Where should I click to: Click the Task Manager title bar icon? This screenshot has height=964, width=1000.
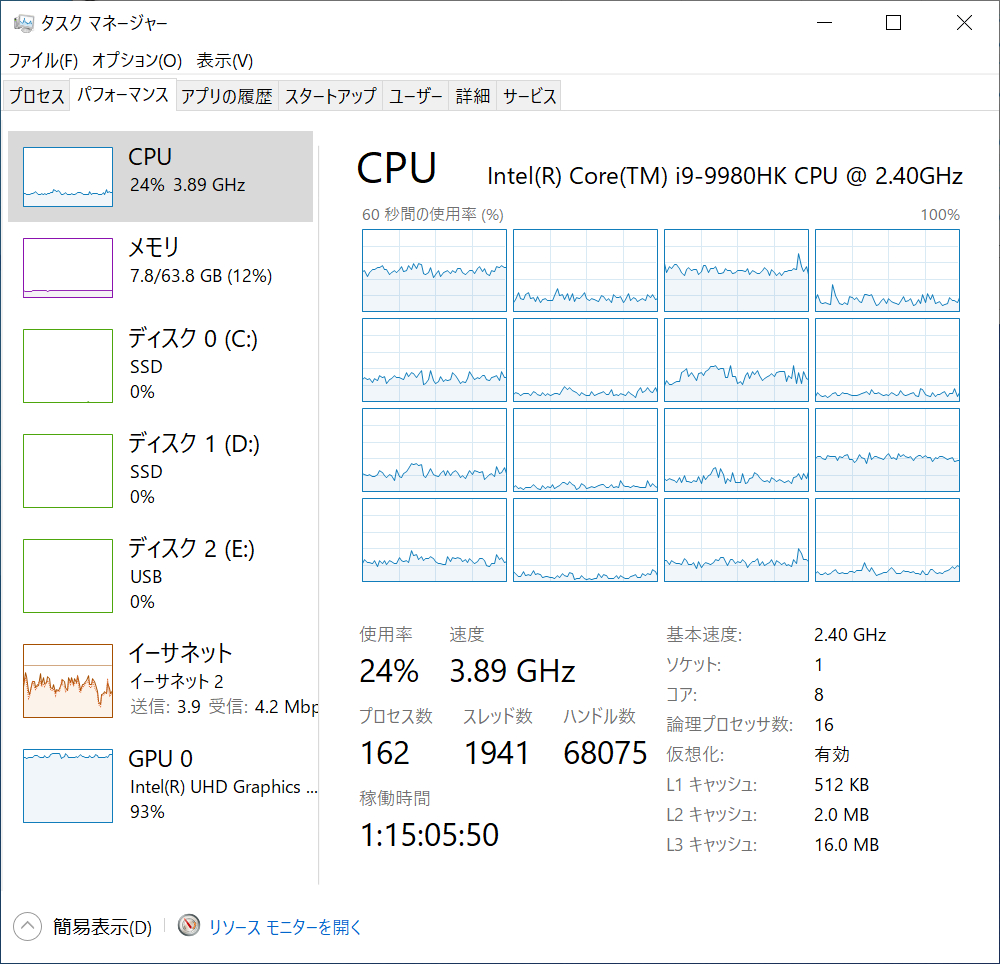(x=23, y=23)
